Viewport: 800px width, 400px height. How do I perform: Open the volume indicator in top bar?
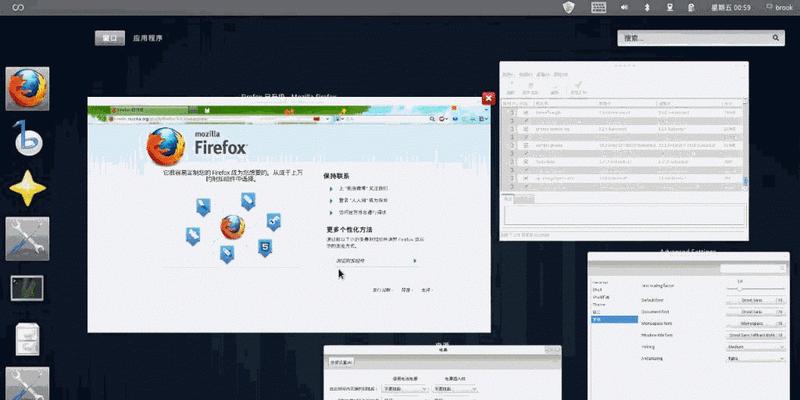click(624, 7)
